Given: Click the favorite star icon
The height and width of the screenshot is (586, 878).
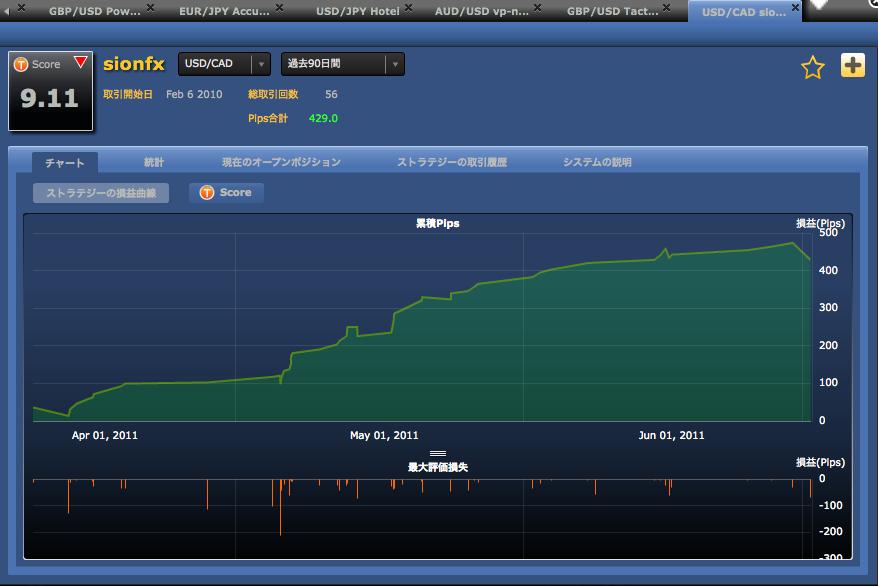Looking at the screenshot, I should click(x=812, y=68).
